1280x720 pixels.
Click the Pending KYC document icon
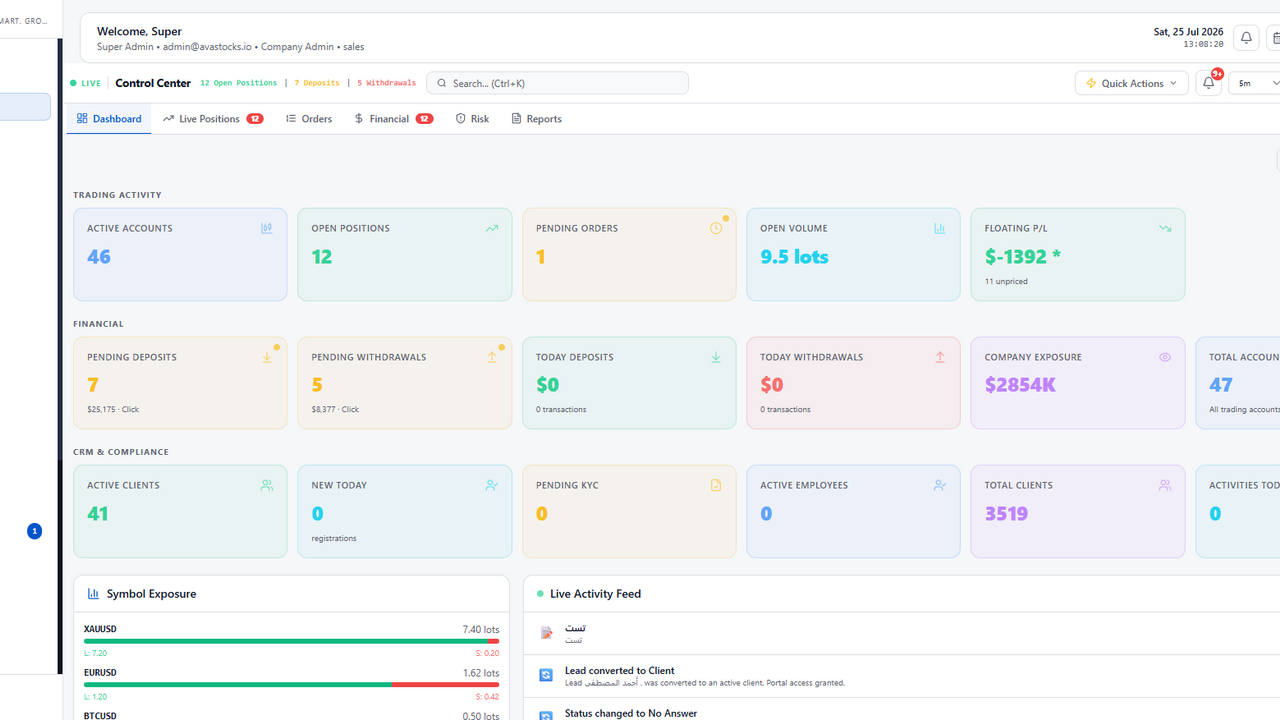tap(716, 485)
